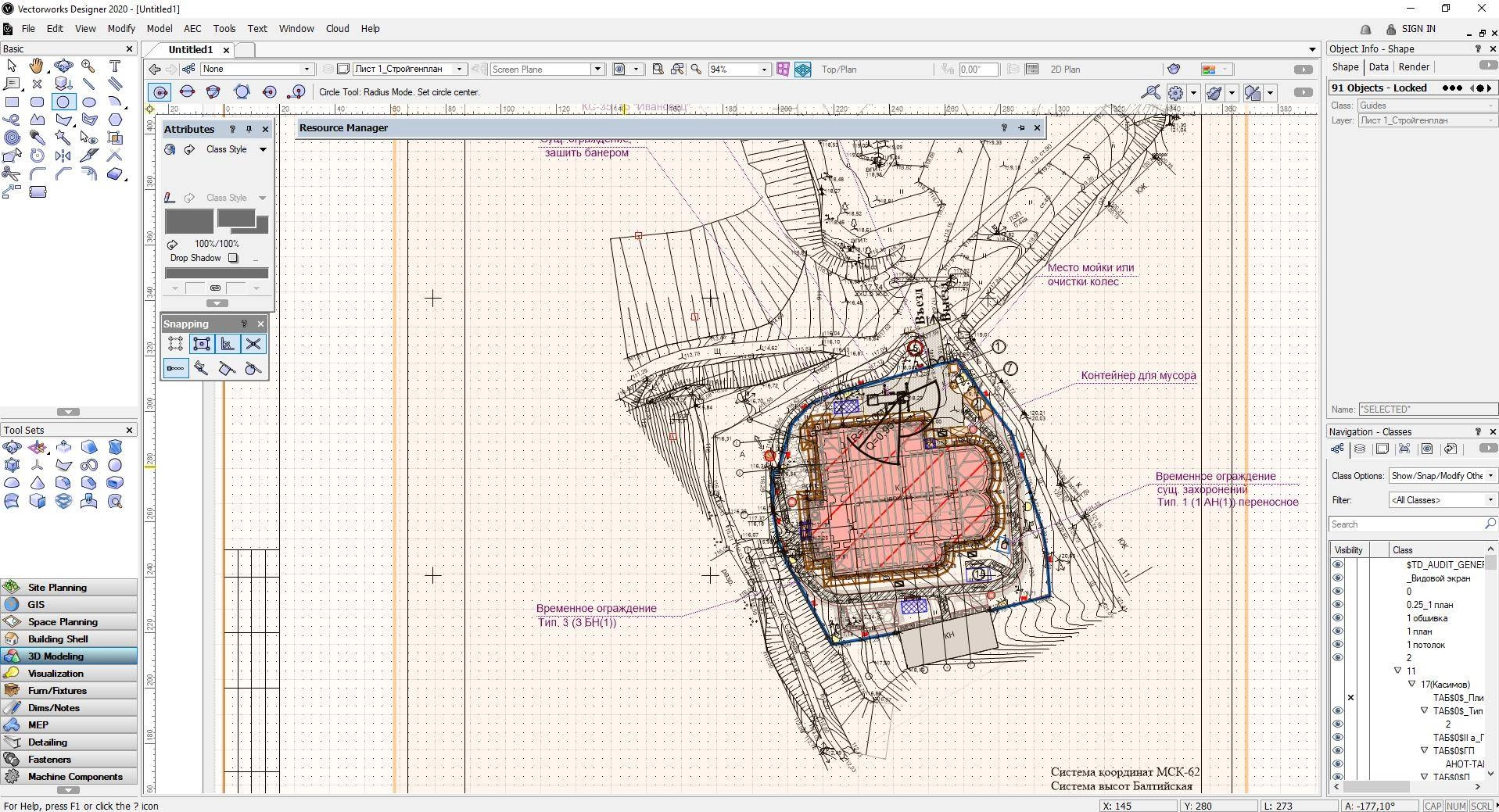Click the fill color swatch in Attributes

pyautogui.click(x=189, y=222)
